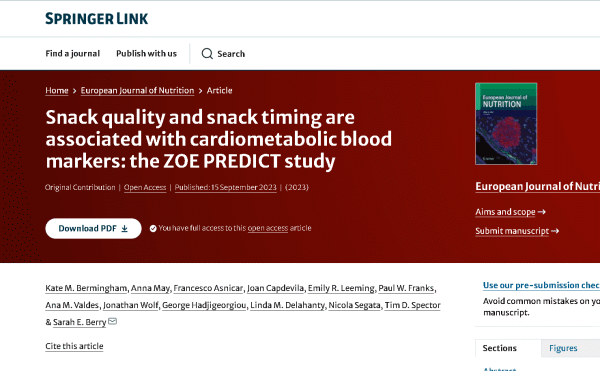Screen dimensions: 600x371
Task: Click the Springer Link logo
Action: [x=96, y=19]
